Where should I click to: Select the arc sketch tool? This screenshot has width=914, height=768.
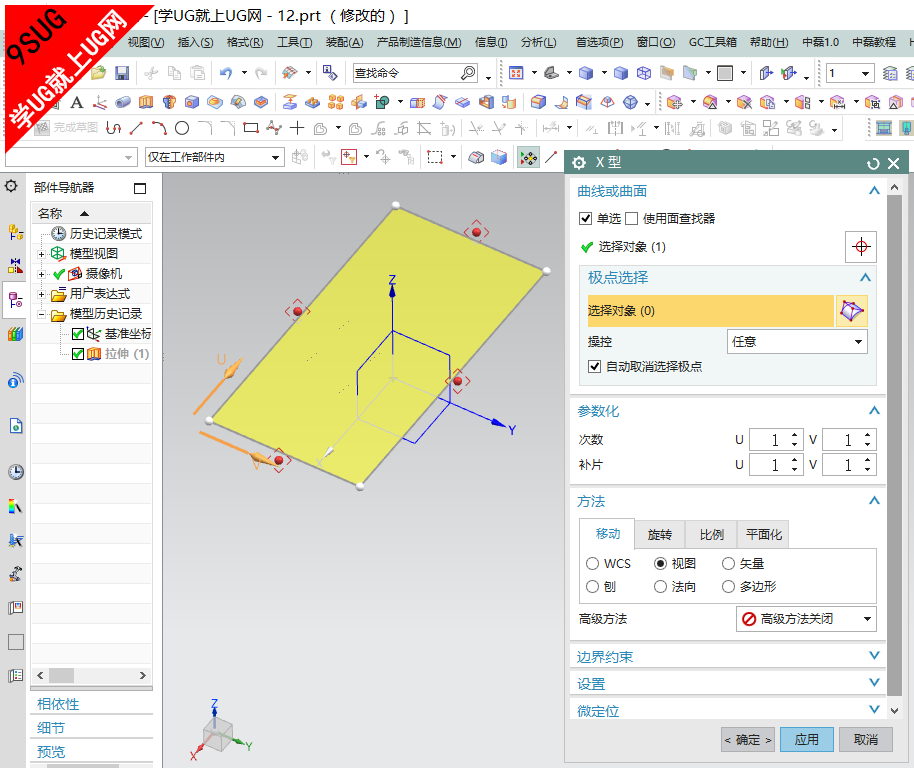pos(159,128)
